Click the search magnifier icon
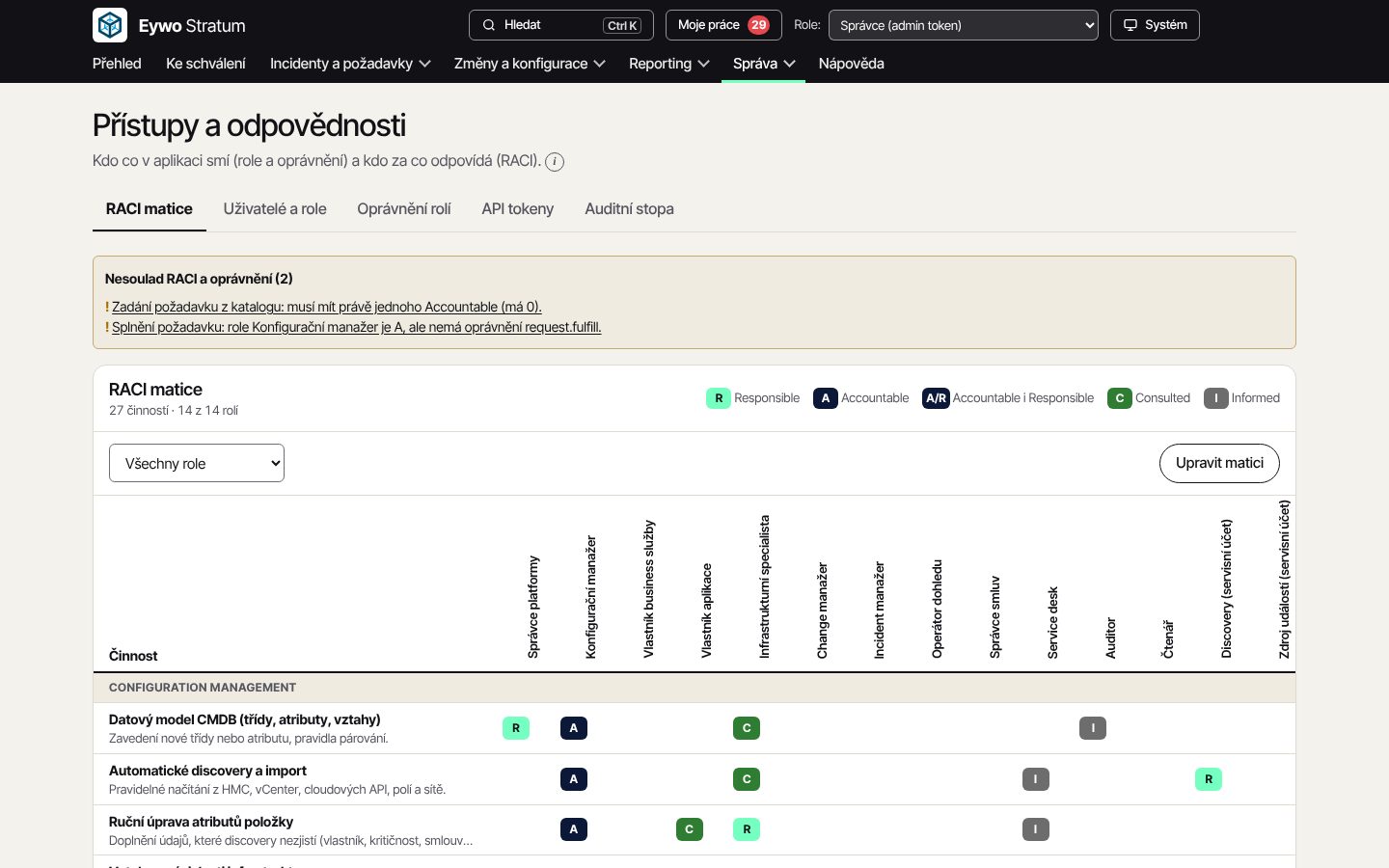1389x868 pixels. click(x=489, y=25)
